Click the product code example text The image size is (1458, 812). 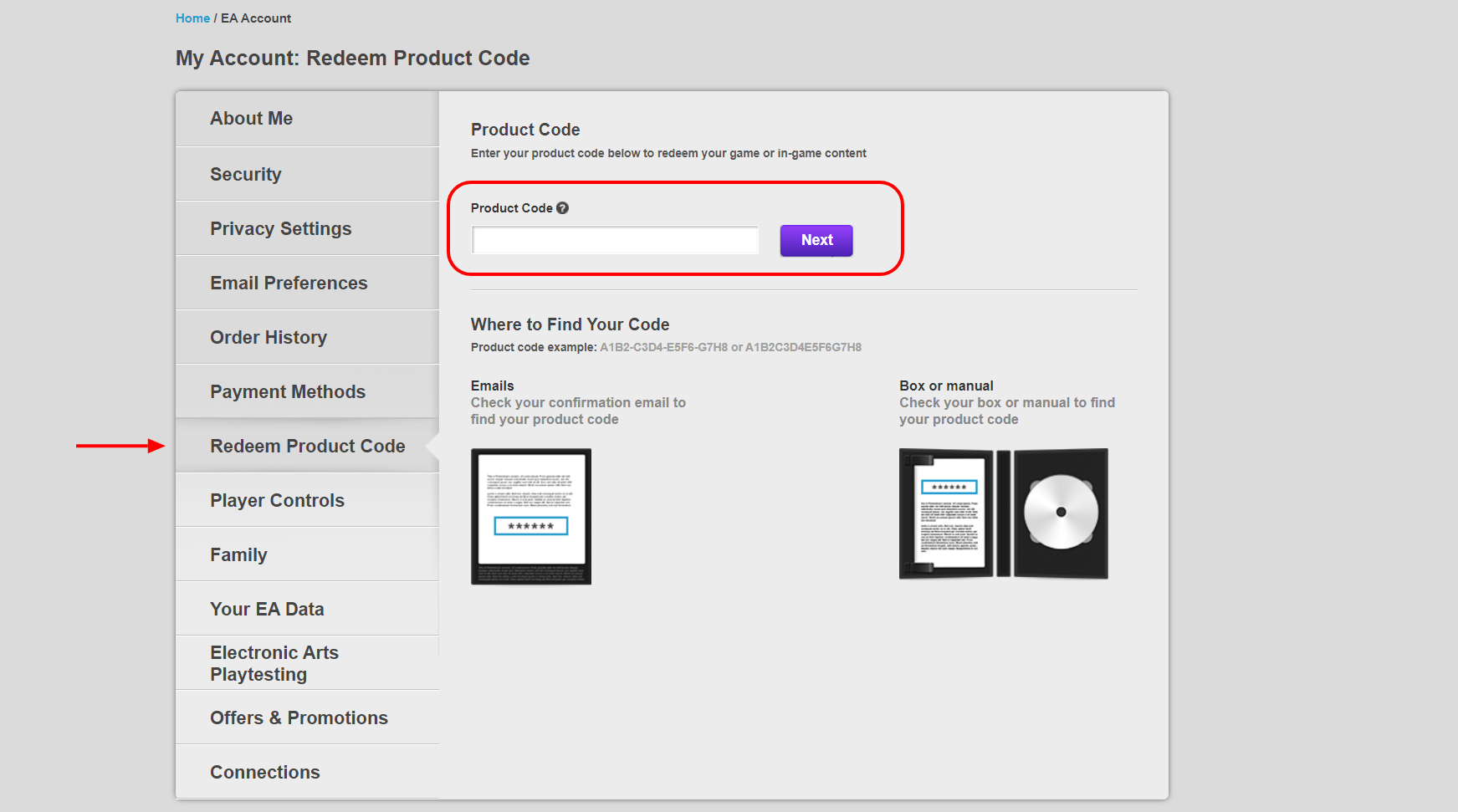(x=666, y=347)
